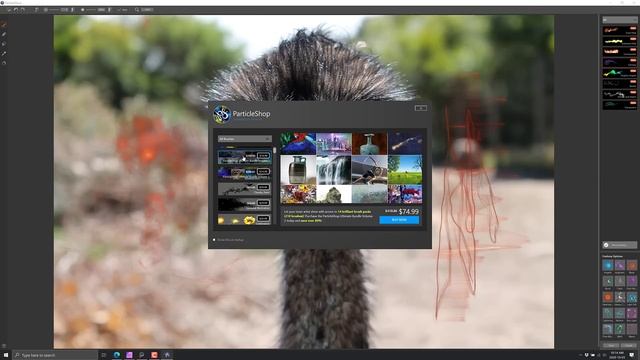Click the taskbar search box

coord(55,355)
